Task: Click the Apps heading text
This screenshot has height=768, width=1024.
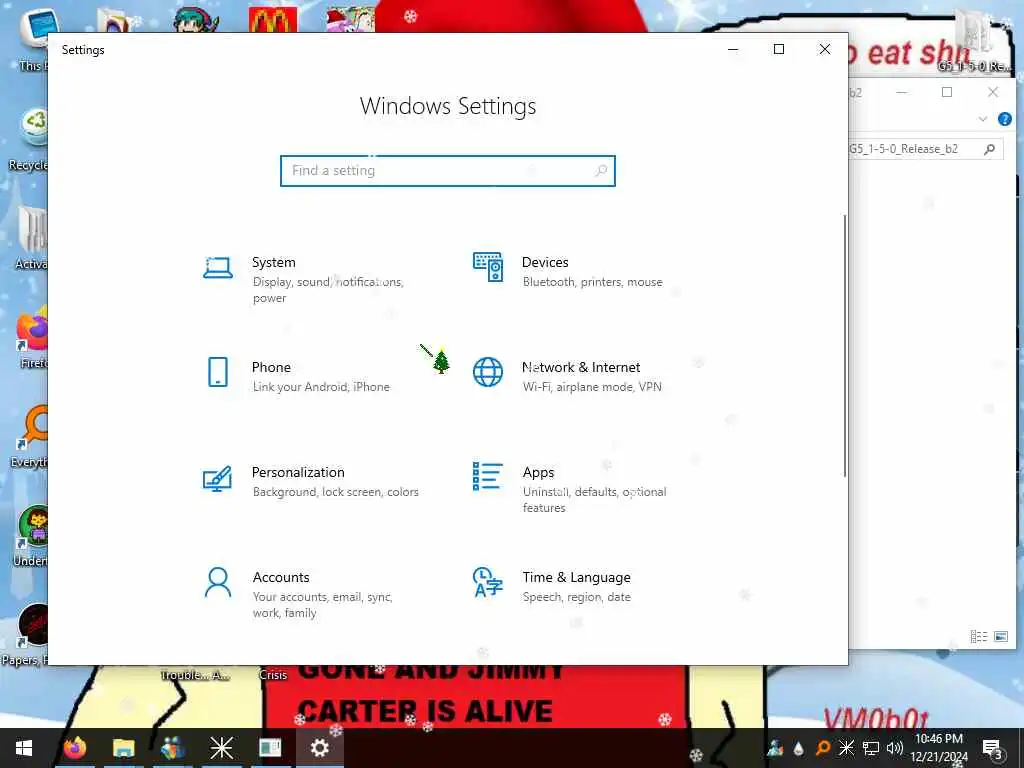Action: point(538,472)
